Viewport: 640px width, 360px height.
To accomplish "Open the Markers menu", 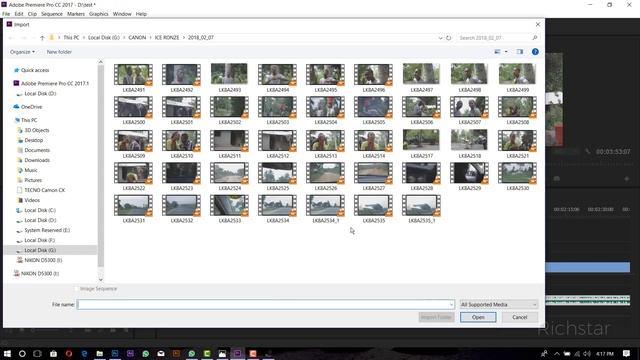I will coord(76,14).
